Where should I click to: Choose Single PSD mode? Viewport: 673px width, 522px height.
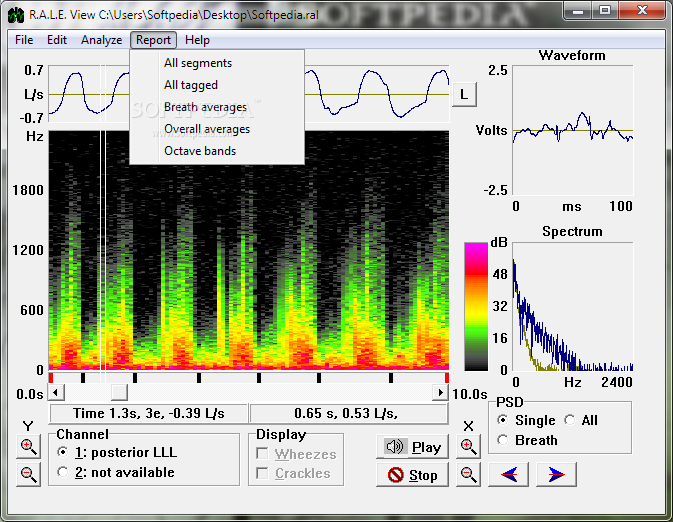[x=526, y=420]
